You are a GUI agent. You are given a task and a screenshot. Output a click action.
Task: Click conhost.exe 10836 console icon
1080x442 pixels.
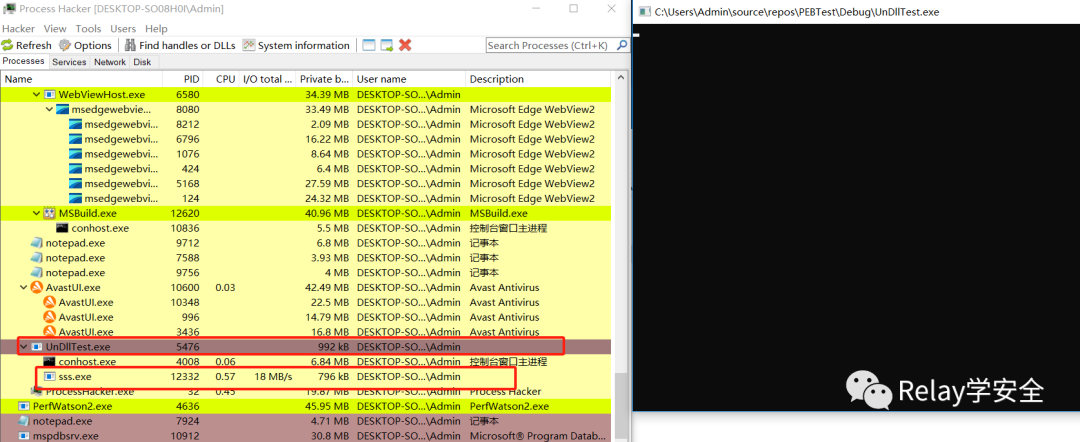(x=63, y=229)
